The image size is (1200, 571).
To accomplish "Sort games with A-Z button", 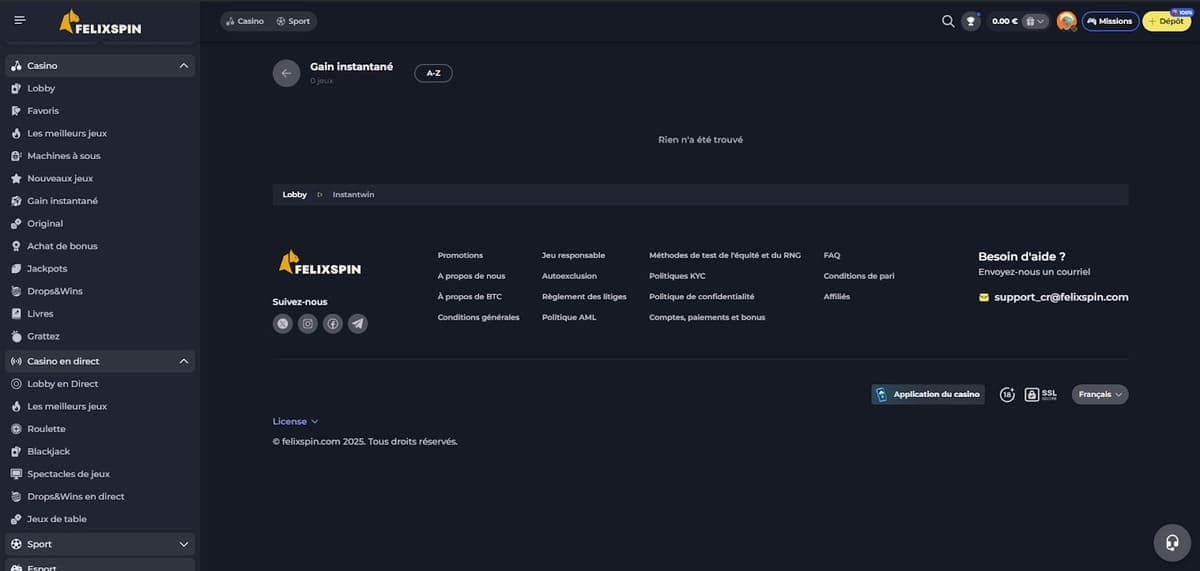I will pos(433,73).
